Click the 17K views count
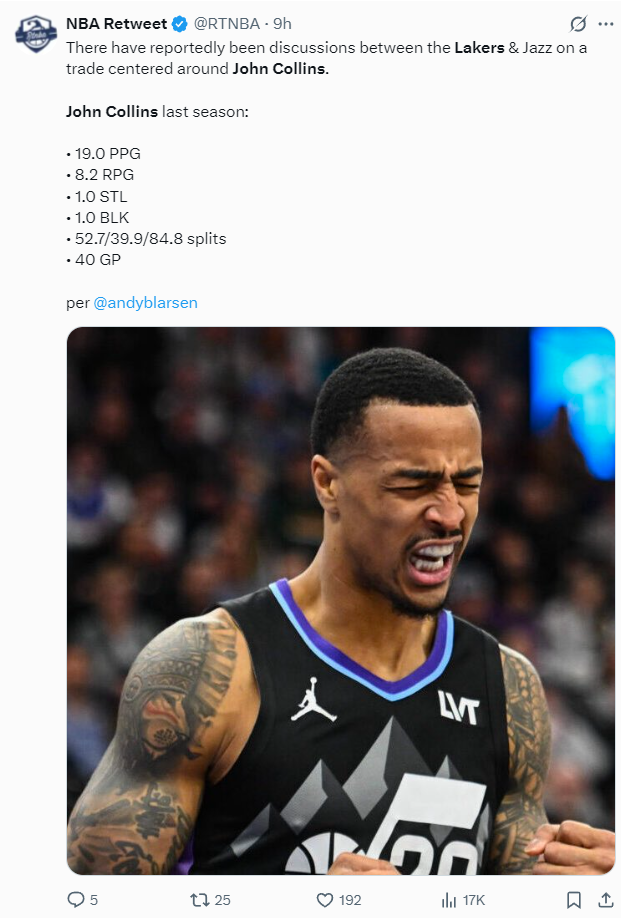Viewport: 621px width, 918px height. [x=474, y=900]
